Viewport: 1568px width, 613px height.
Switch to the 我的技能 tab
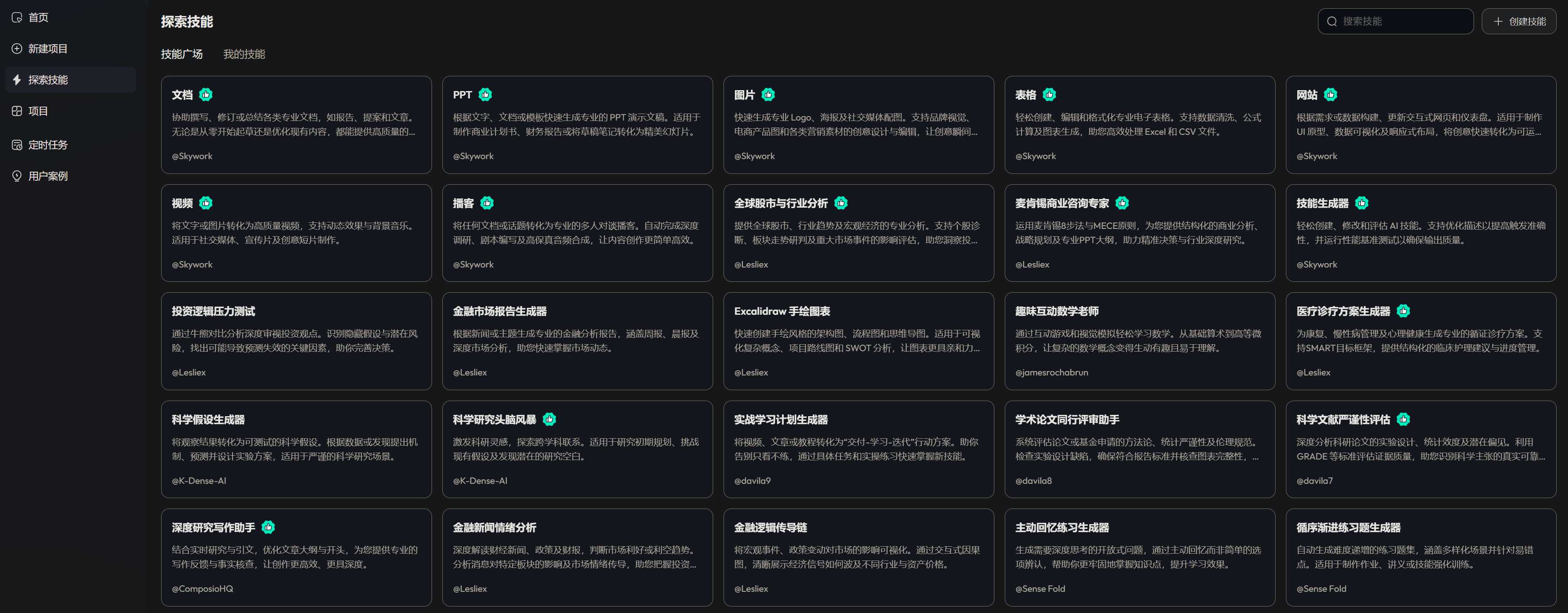point(243,54)
